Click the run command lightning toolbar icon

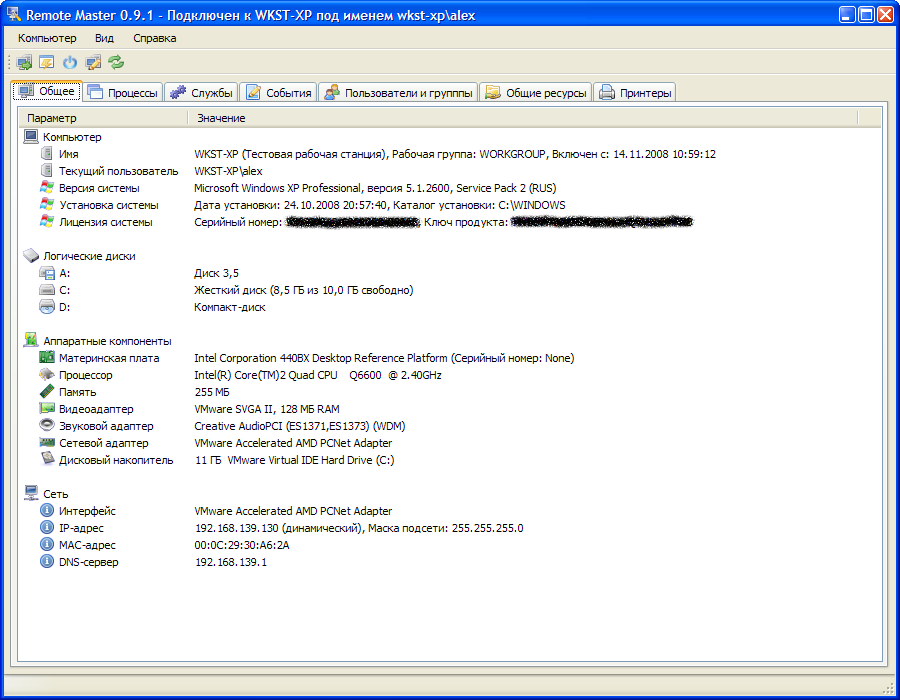46,62
